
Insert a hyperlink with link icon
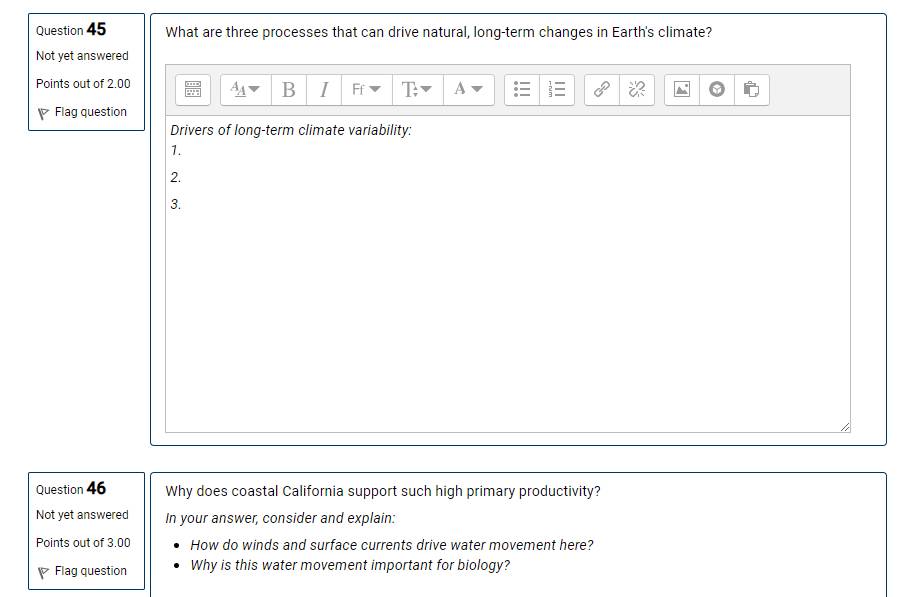(602, 89)
